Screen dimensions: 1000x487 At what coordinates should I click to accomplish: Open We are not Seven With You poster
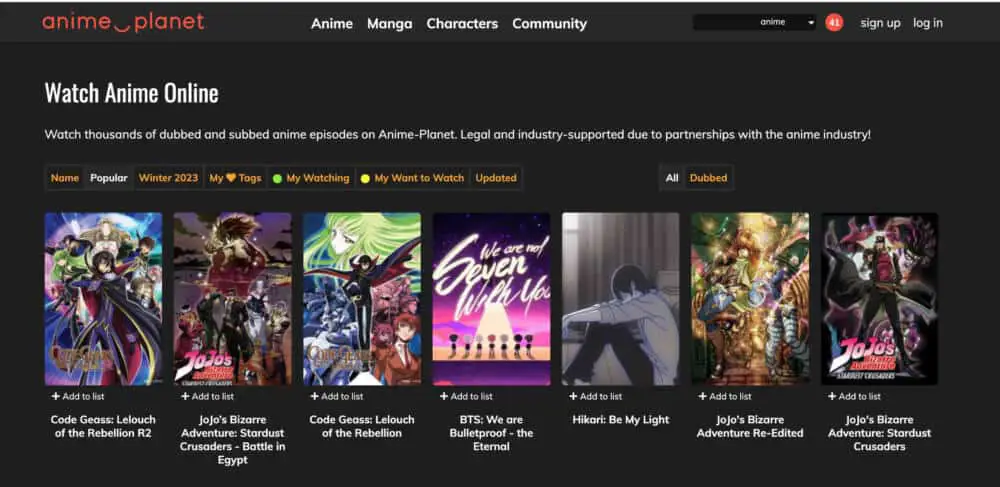[492, 299]
